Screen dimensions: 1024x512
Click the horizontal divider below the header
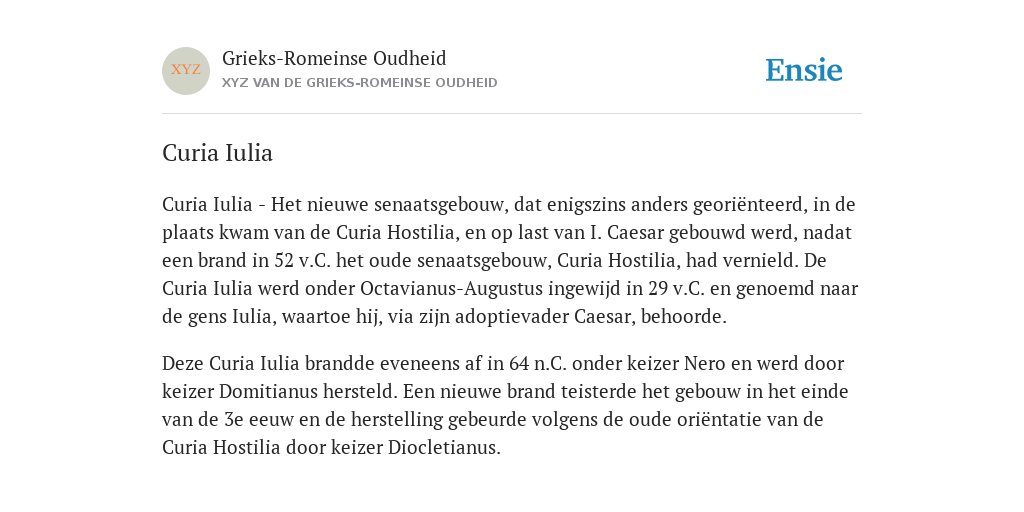[x=512, y=114]
